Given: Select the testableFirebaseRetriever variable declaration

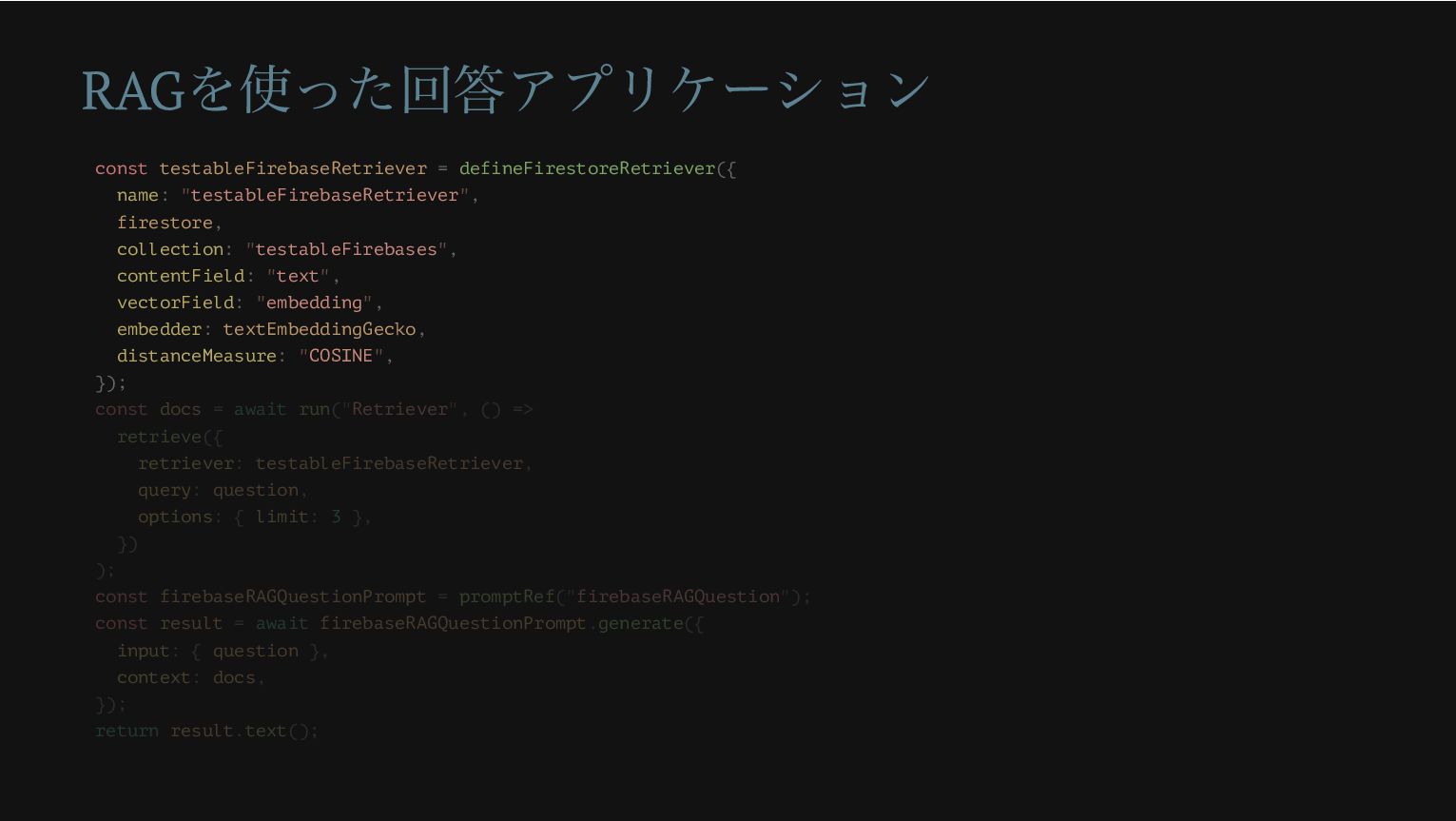Looking at the screenshot, I should click(293, 168).
